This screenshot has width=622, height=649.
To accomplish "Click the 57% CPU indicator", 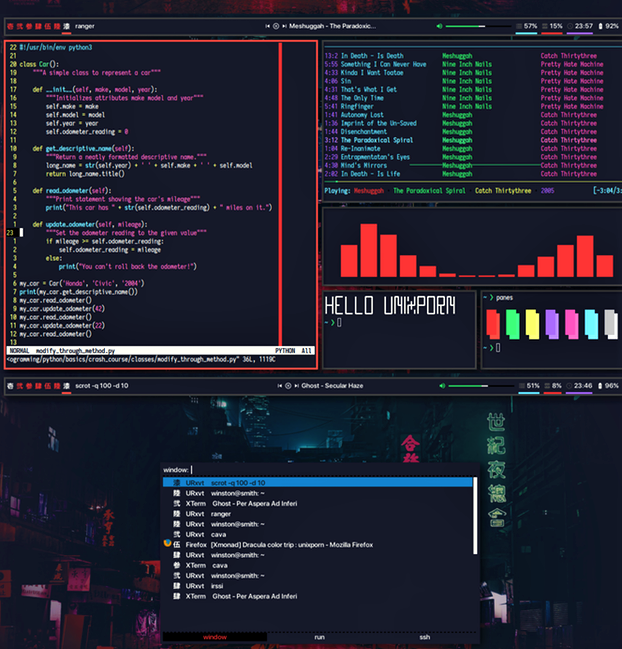I will (527, 26).
